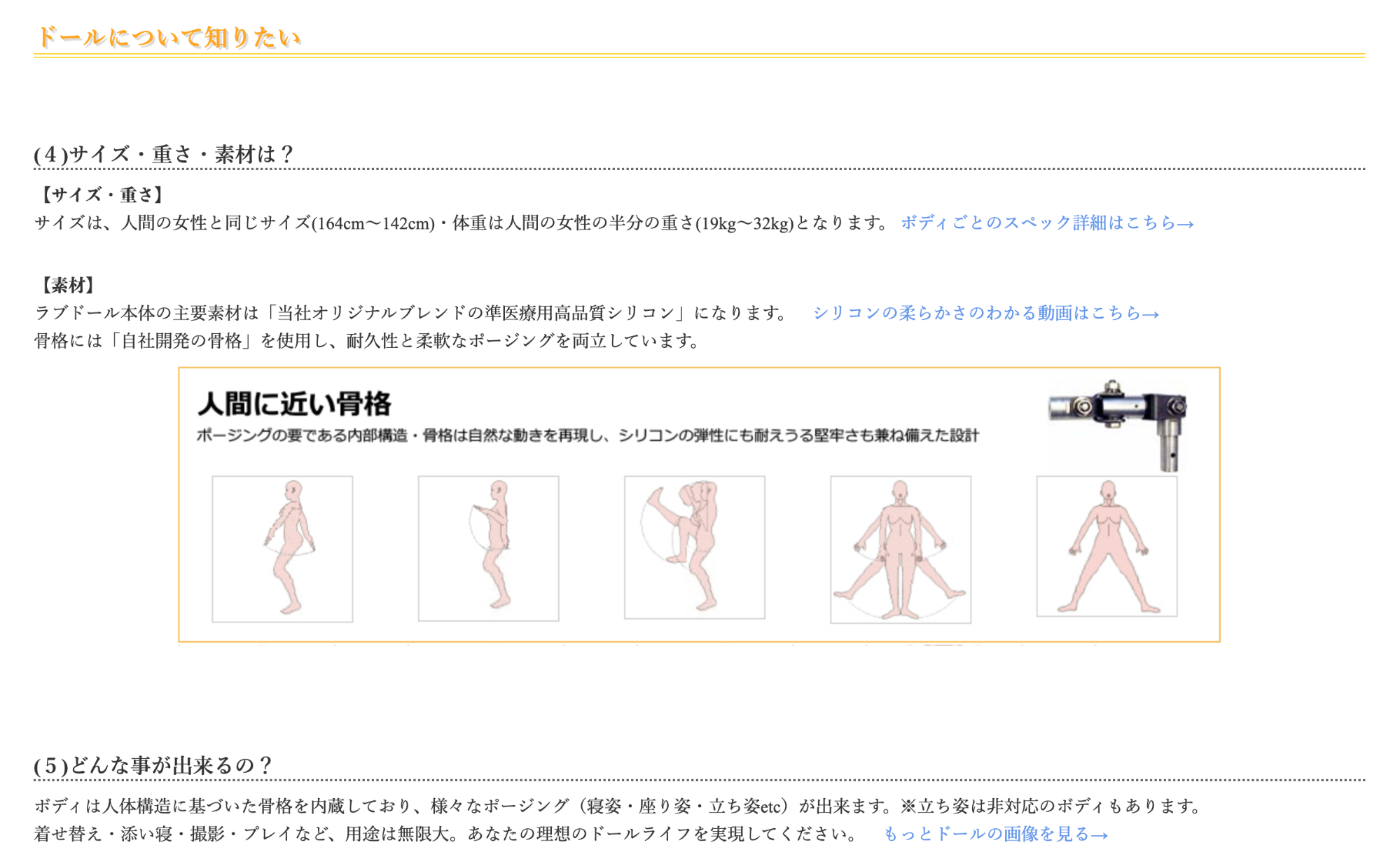Open シリコンの柔らかさのわかる動画はこちら link
Image resolution: width=1400 pixels, height=866 pixels.
coord(985,314)
